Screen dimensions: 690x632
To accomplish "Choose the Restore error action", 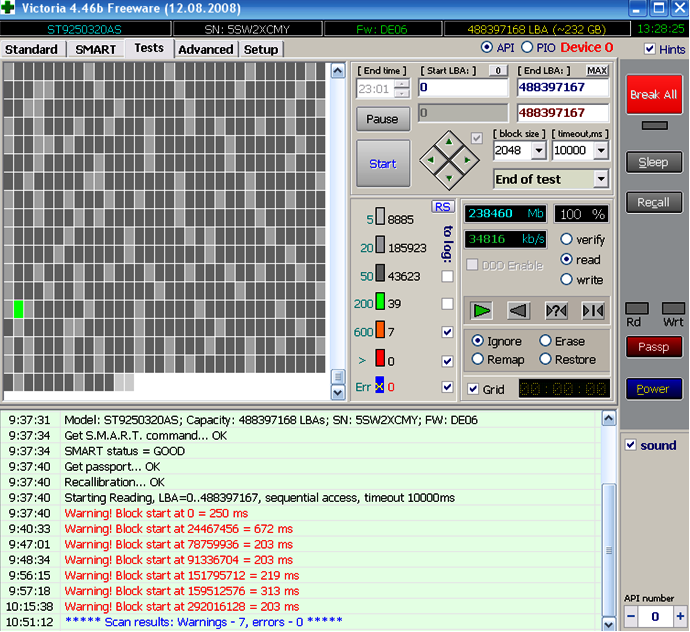I will (x=545, y=359).
